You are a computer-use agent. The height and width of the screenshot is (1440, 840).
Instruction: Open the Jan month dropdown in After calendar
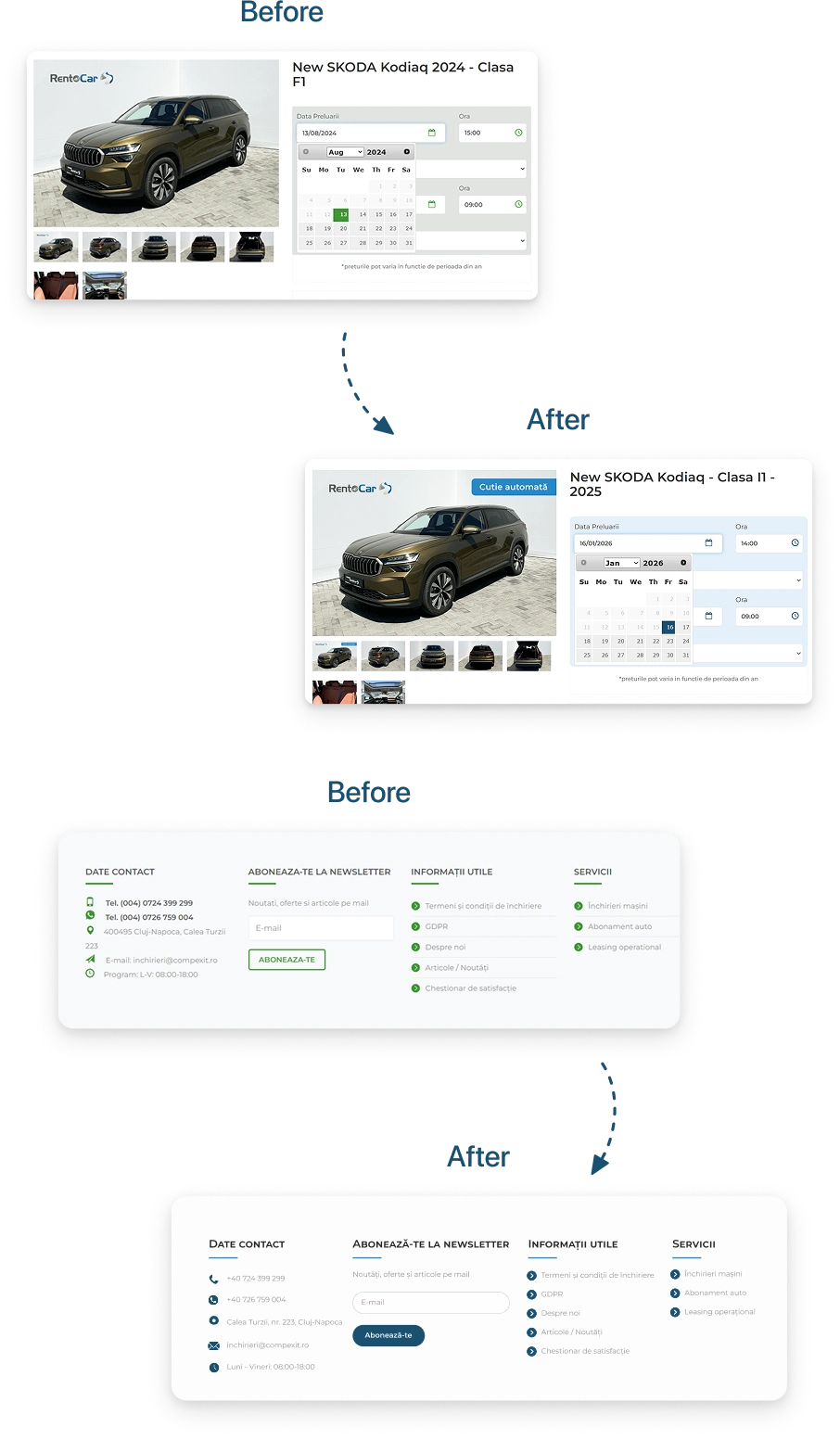click(x=621, y=563)
